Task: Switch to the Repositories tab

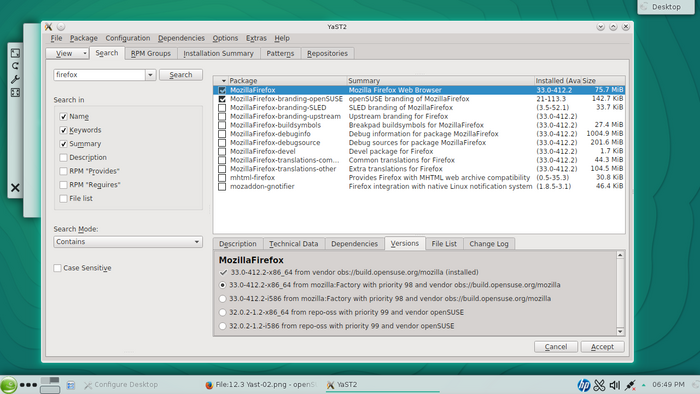Action: [x=327, y=53]
